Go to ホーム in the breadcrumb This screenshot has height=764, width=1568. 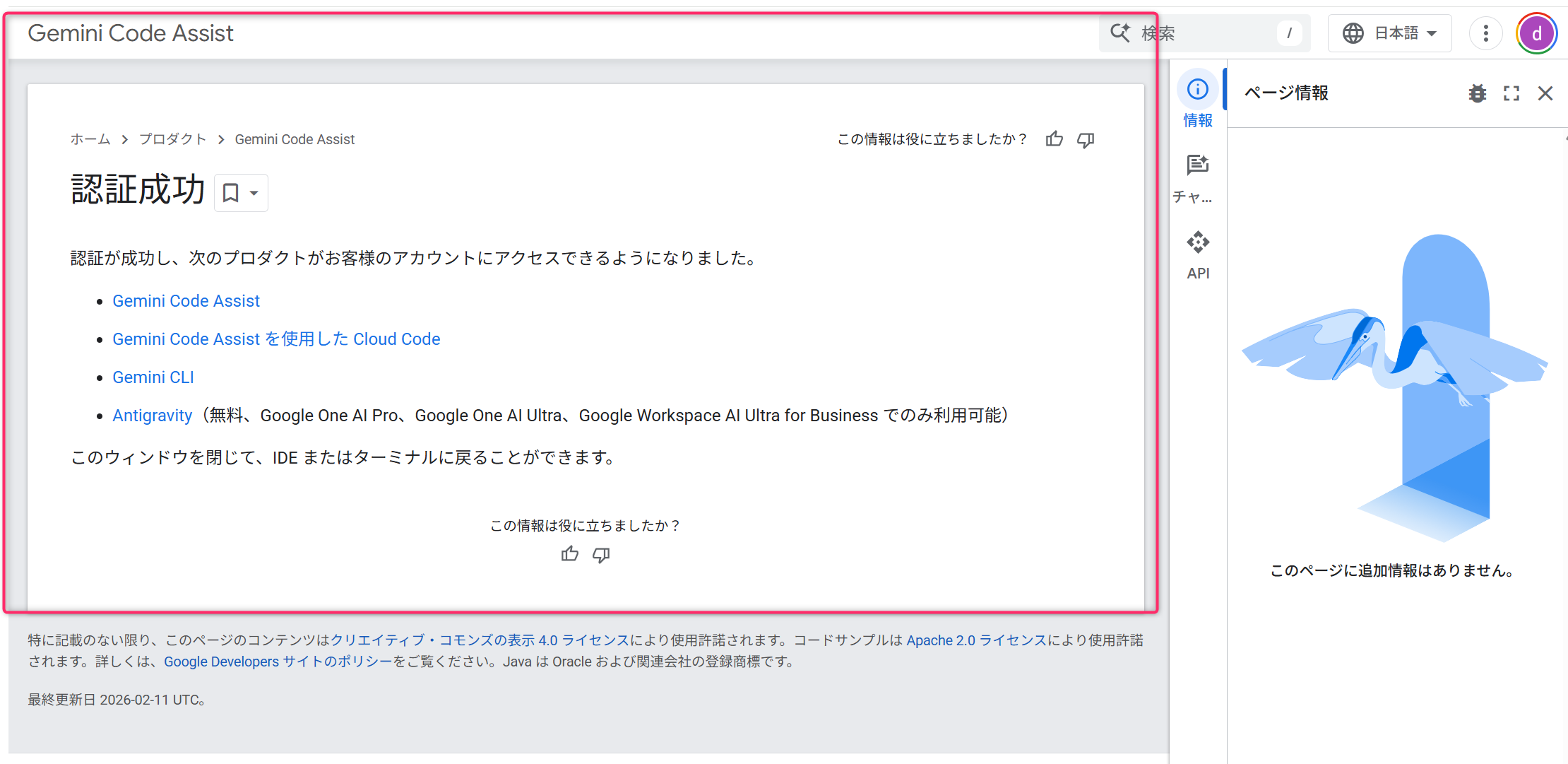[90, 139]
